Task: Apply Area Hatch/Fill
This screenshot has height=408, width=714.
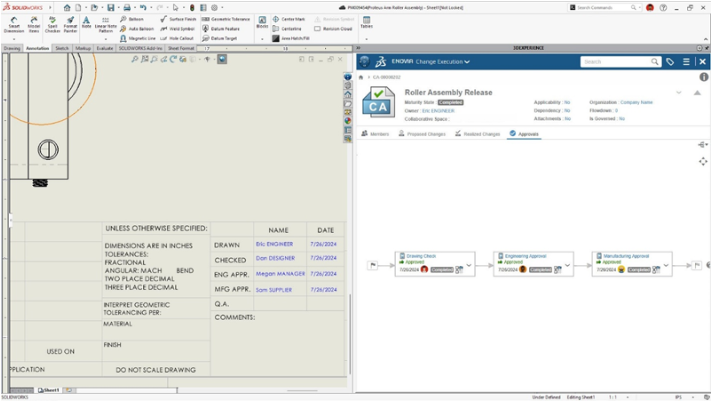Action: pos(291,38)
